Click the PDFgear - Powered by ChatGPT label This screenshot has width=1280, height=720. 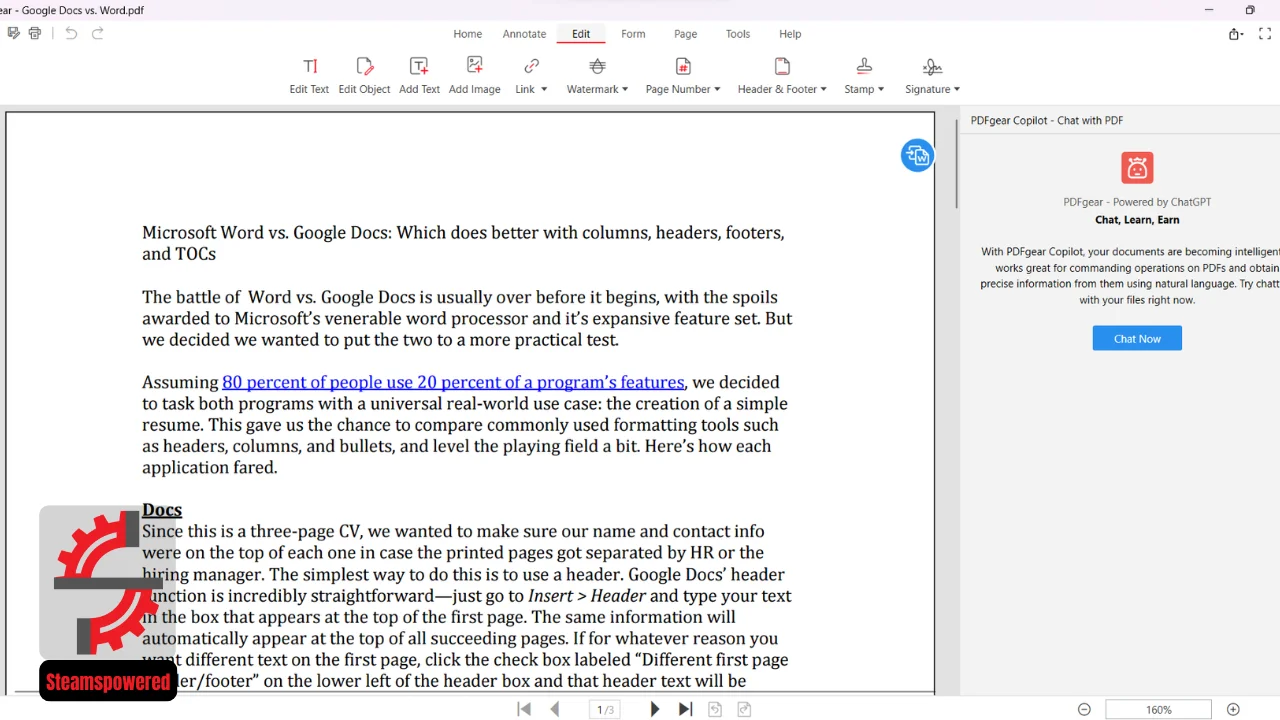pyautogui.click(x=1137, y=202)
